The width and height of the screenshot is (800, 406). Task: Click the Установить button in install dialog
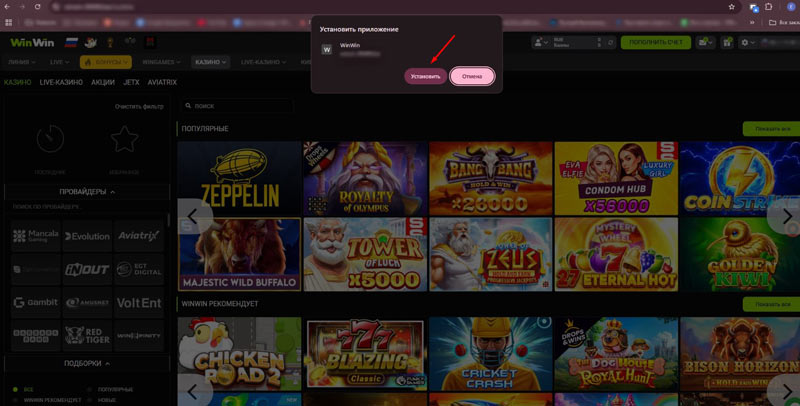pos(425,76)
